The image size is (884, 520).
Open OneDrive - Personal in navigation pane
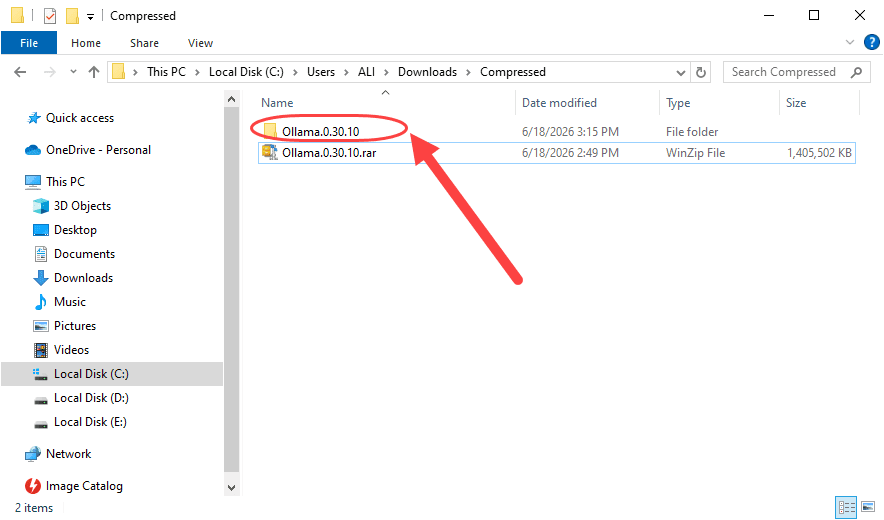tap(98, 150)
